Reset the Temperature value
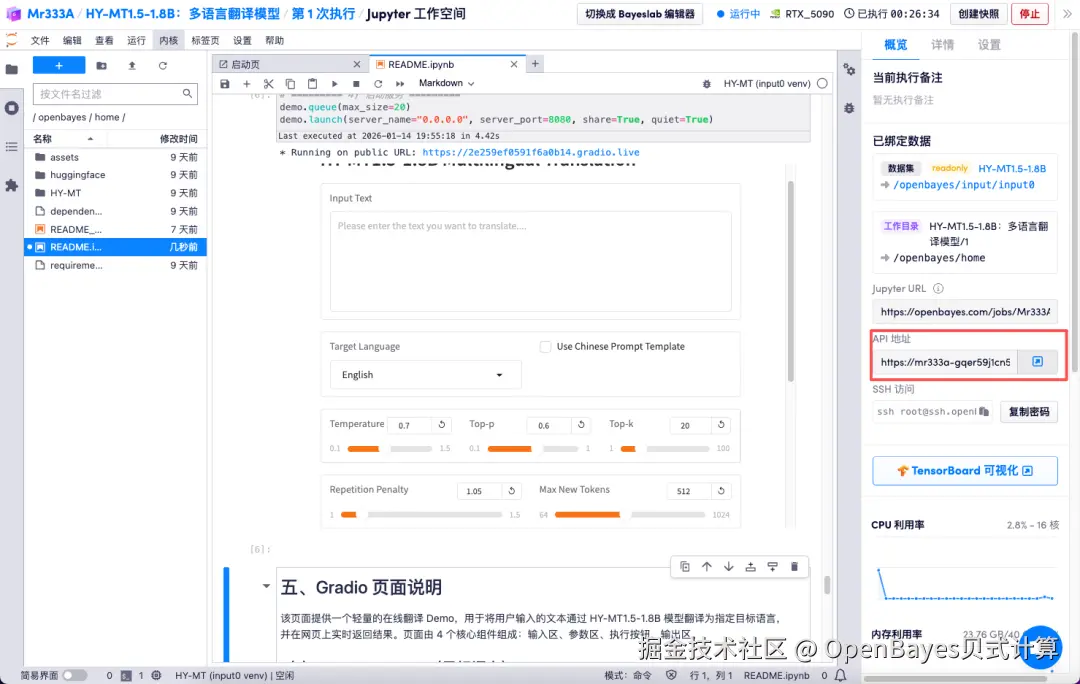This screenshot has height=684, width=1080. (x=442, y=425)
